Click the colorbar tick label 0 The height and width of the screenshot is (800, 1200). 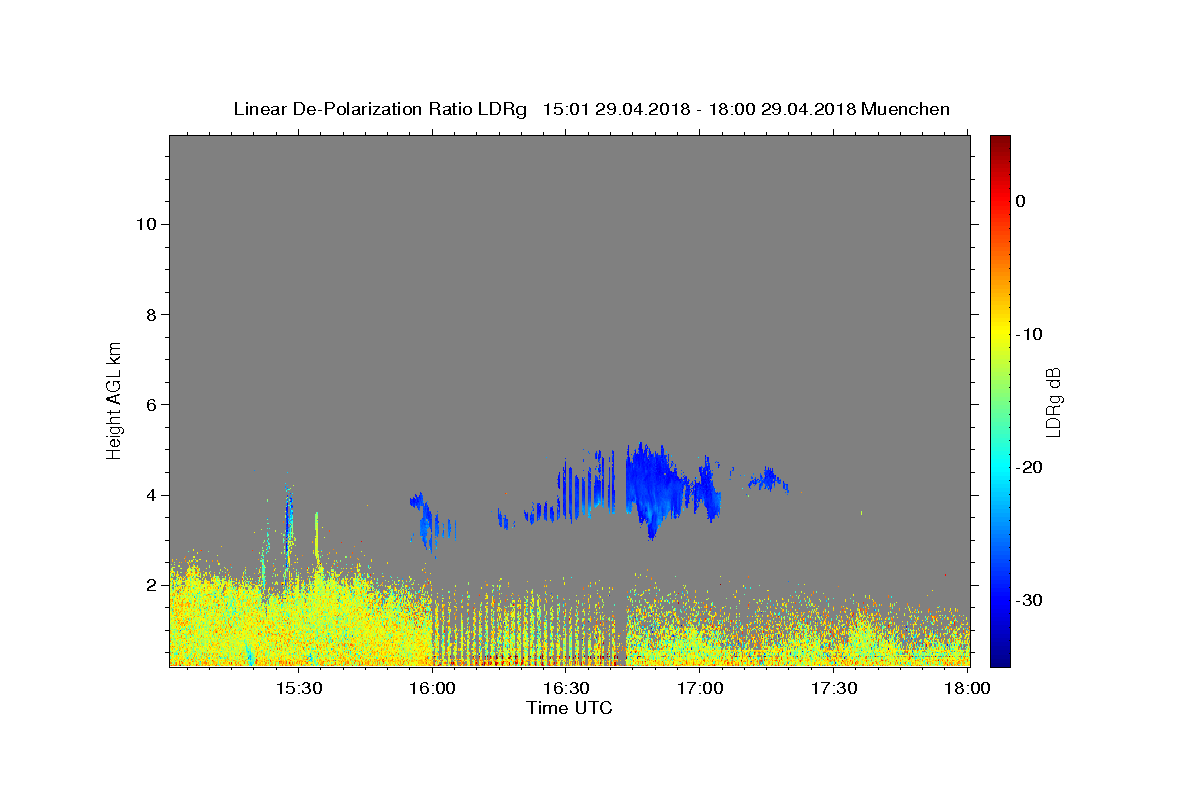[1020, 201]
